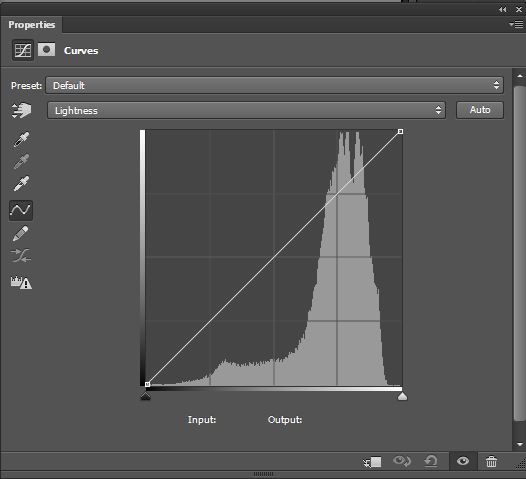Pick the black point eyedropper
This screenshot has width=526, height=479.
21,139
